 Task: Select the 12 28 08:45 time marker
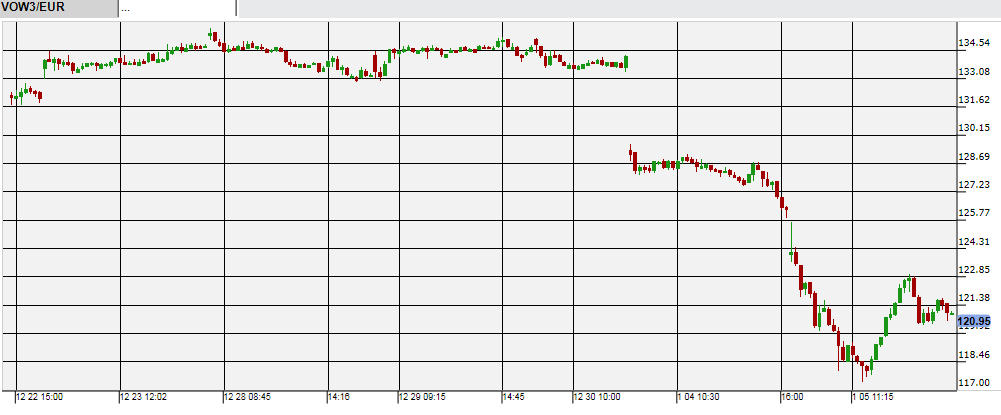point(248,397)
